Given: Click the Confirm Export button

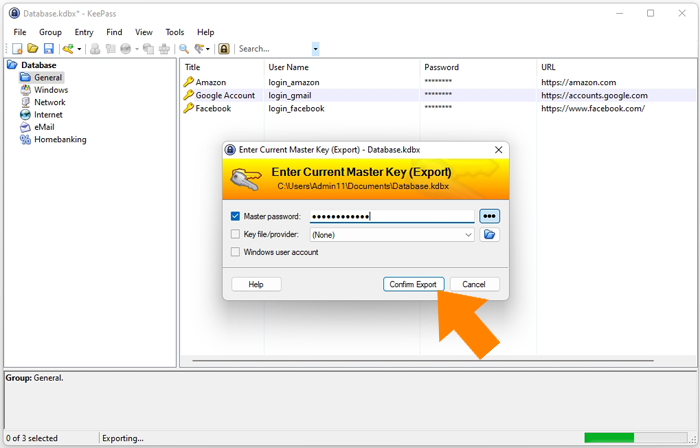Looking at the screenshot, I should click(413, 284).
